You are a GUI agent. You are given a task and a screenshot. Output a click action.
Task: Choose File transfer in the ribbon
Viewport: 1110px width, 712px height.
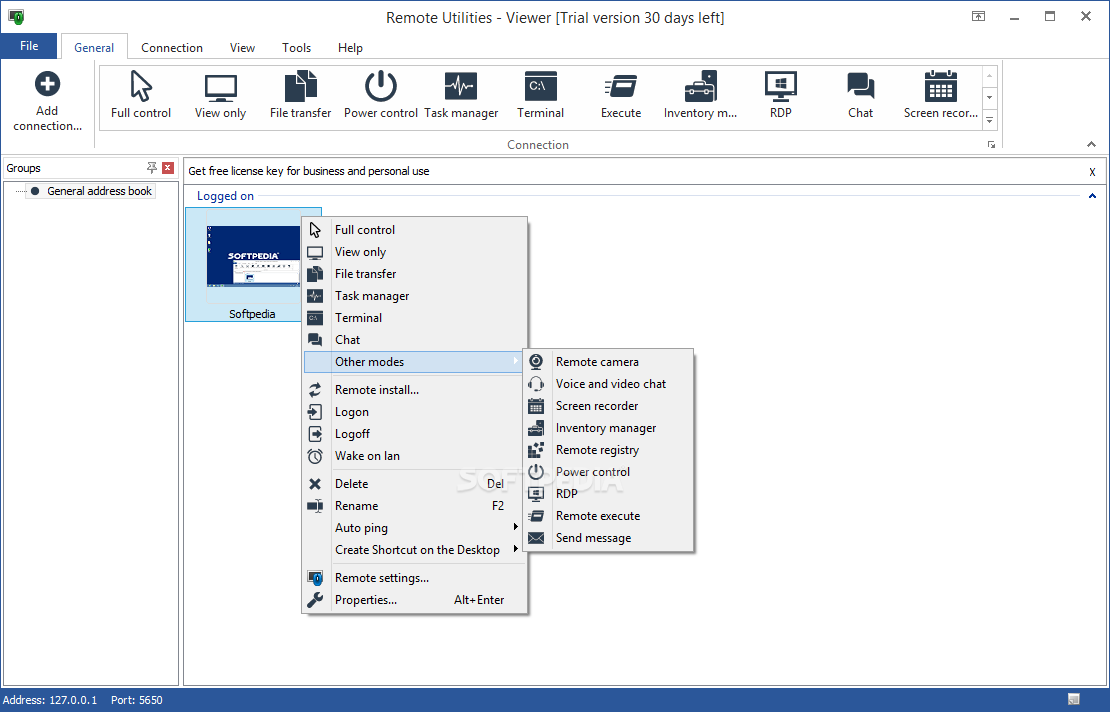pos(300,95)
